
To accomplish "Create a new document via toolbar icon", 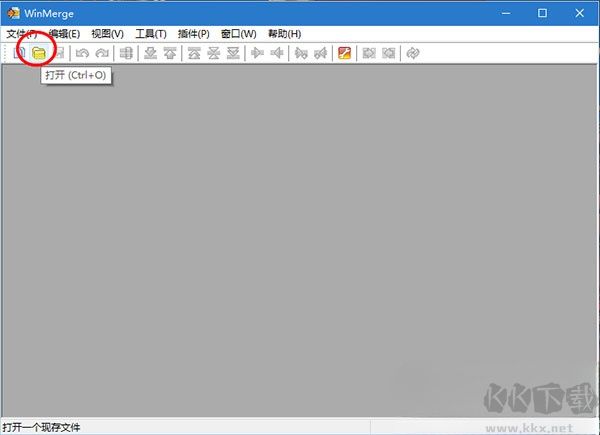I will (x=19, y=53).
